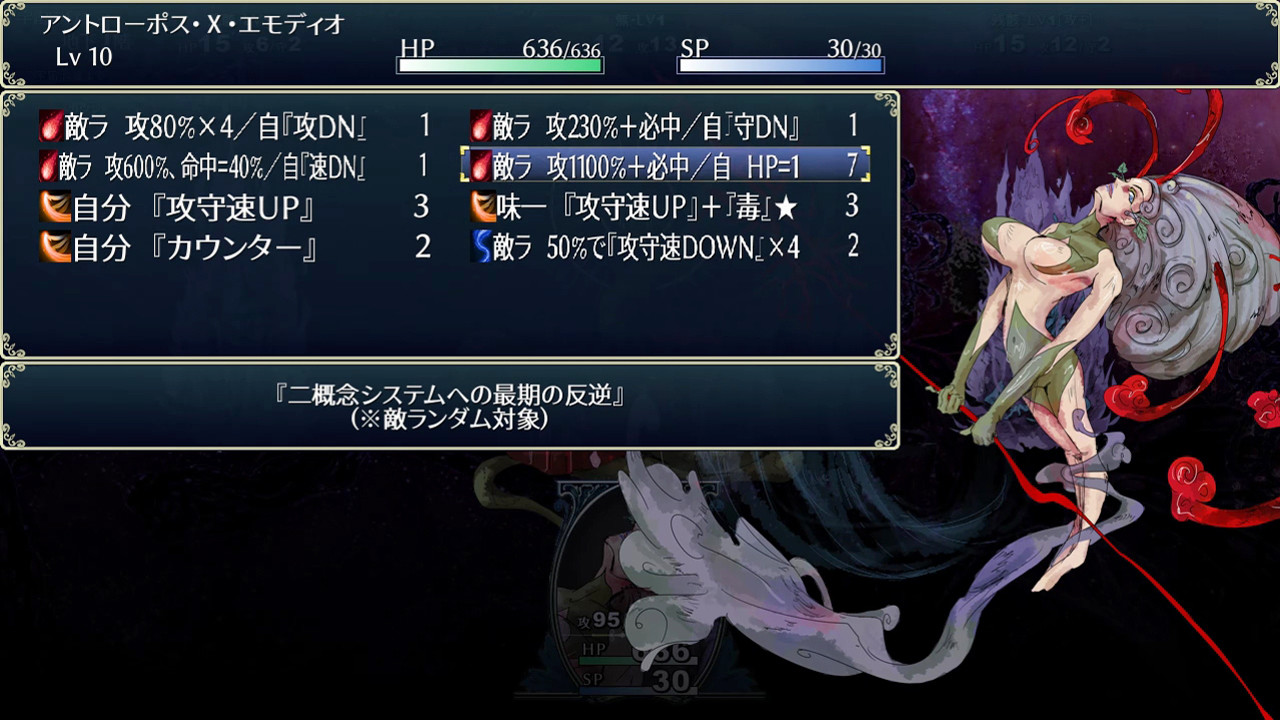Click the green HP gauge bar
The width and height of the screenshot is (1280, 720).
pyautogui.click(x=500, y=65)
